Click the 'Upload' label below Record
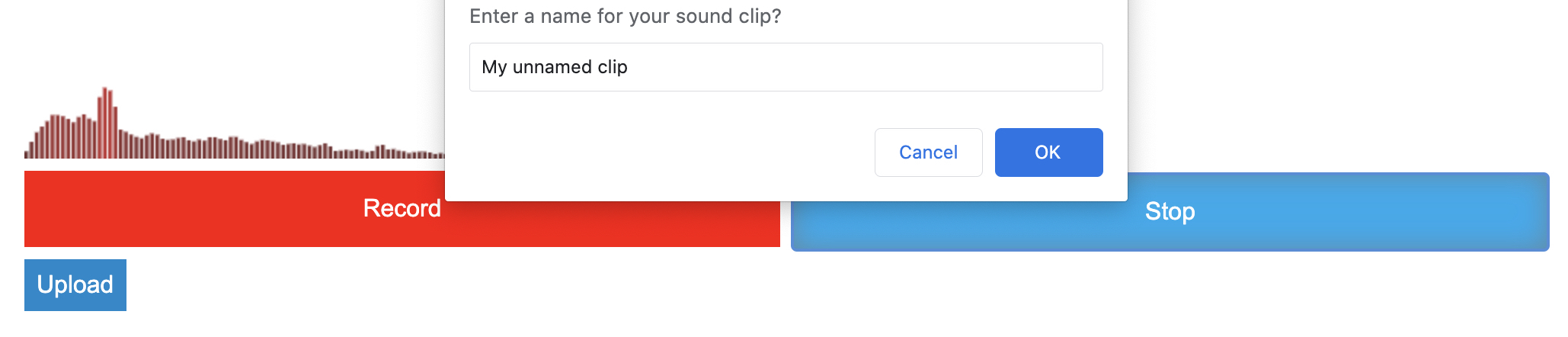Screen dimensions: 1568x337 click(x=75, y=284)
